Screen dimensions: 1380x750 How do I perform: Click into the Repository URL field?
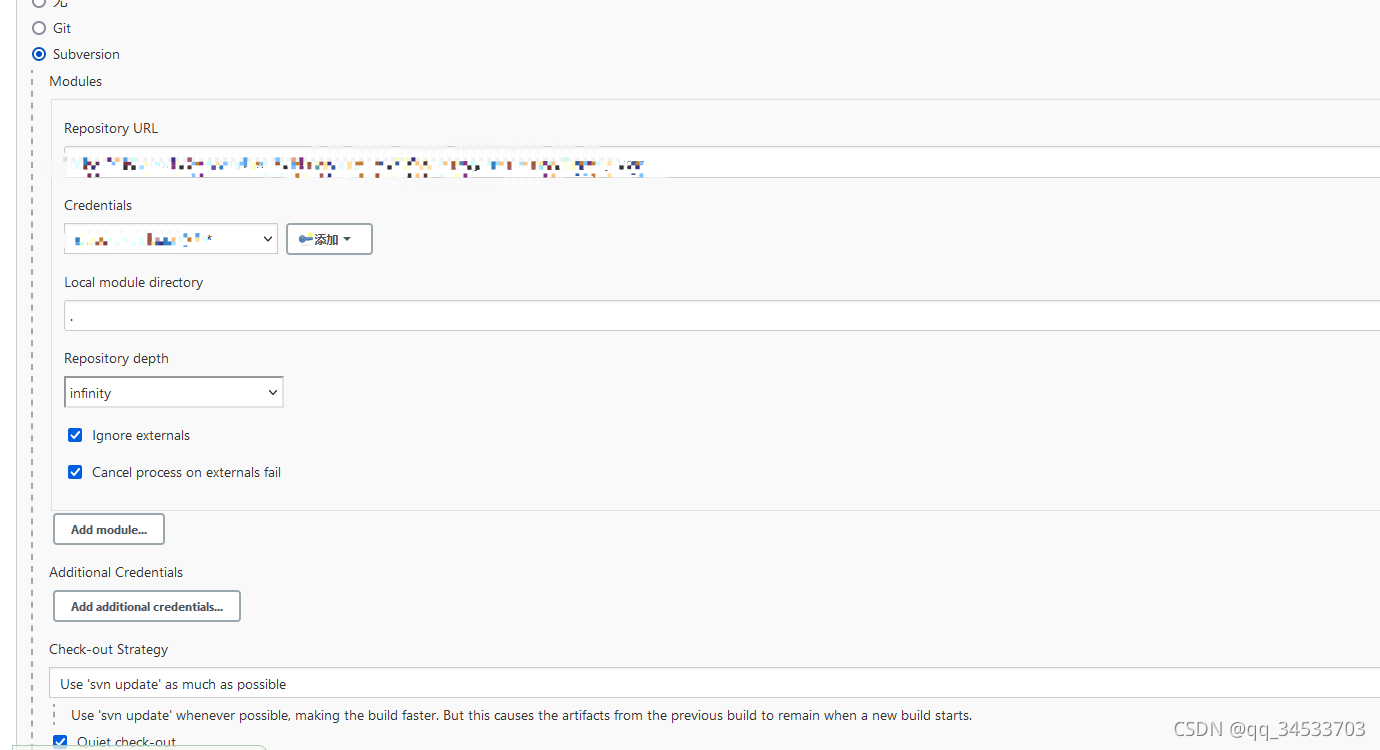(722, 162)
